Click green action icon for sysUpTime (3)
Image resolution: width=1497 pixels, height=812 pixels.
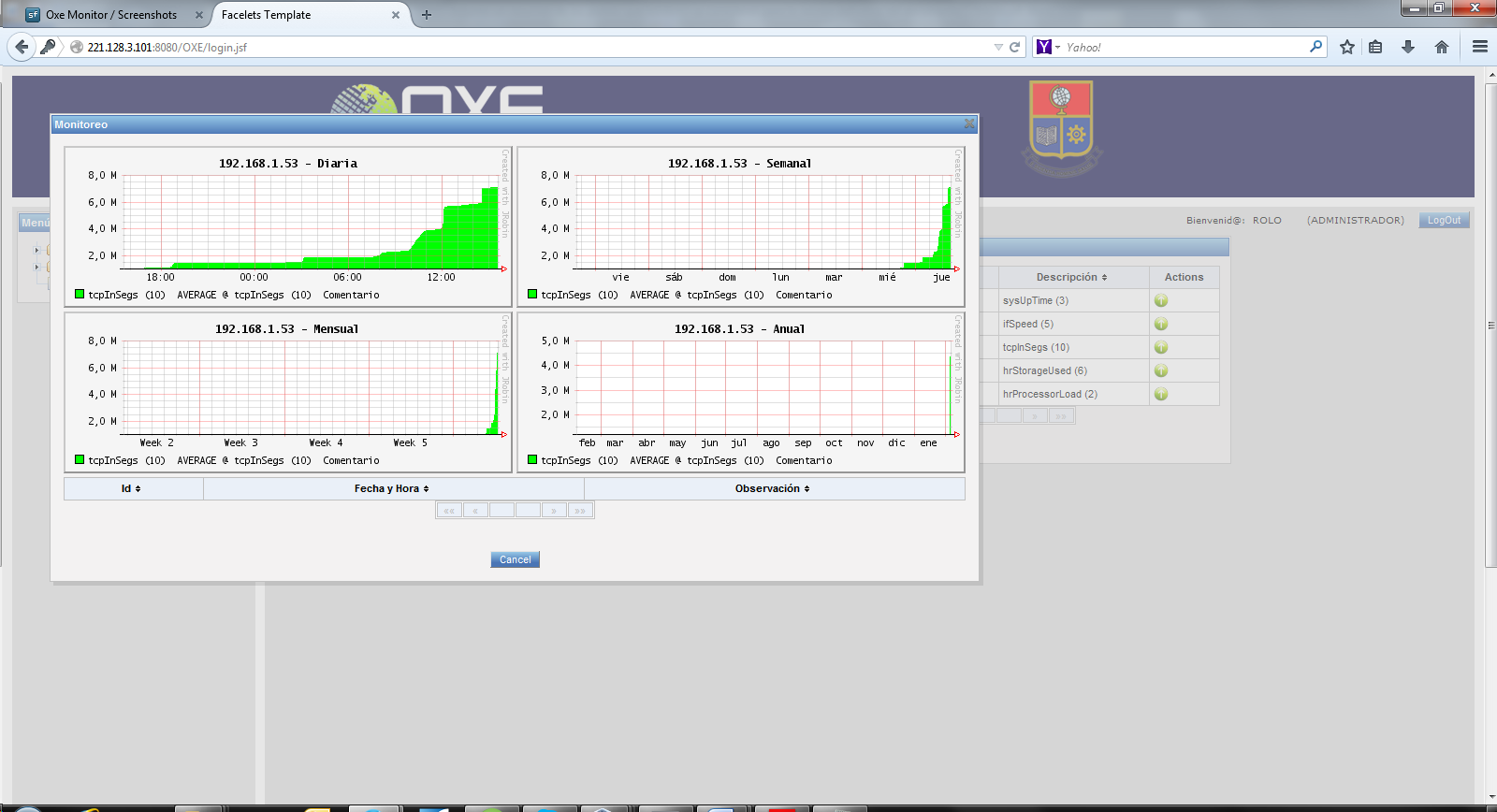point(1161,300)
